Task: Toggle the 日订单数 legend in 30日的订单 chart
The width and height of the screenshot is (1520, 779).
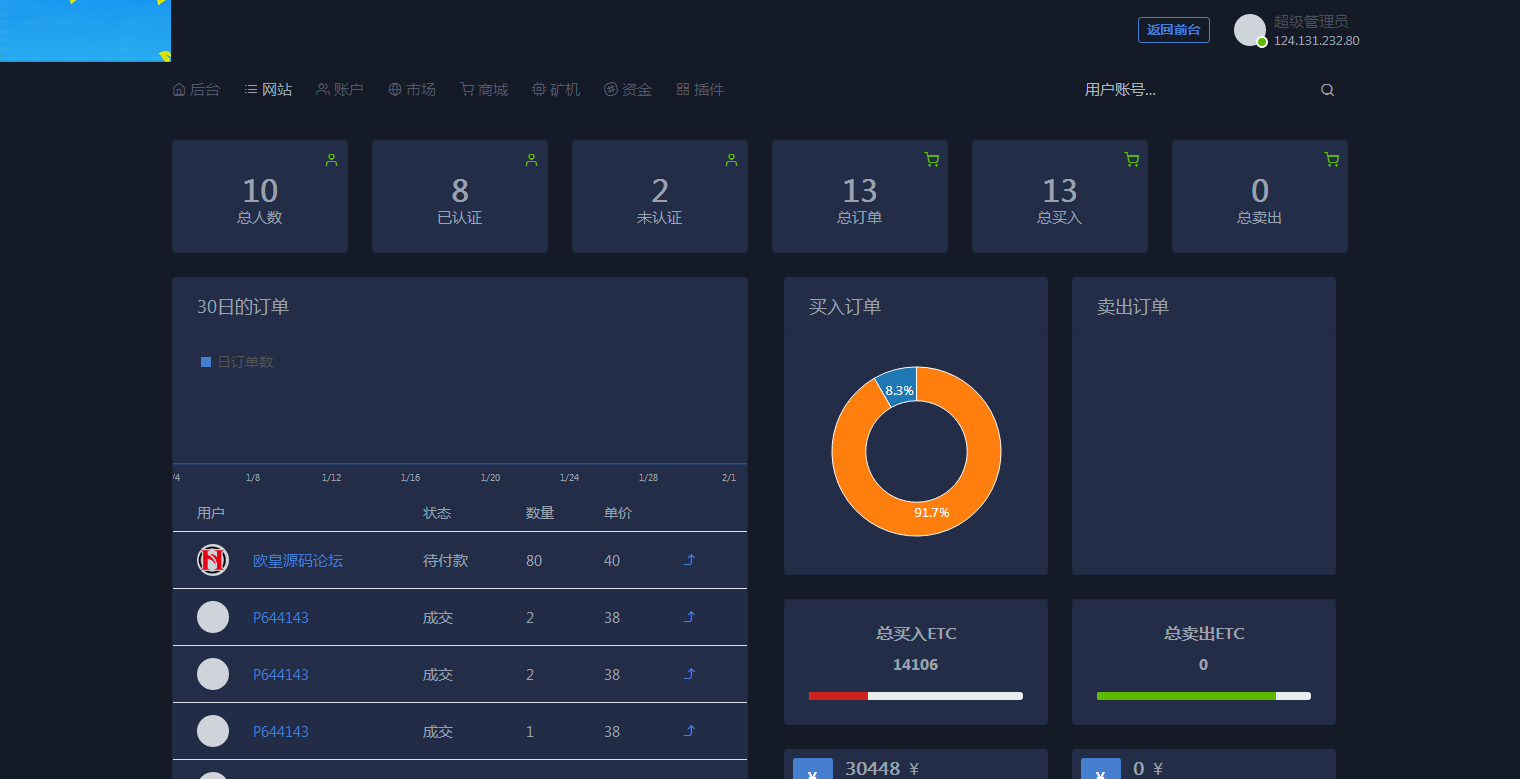Action: click(238, 361)
